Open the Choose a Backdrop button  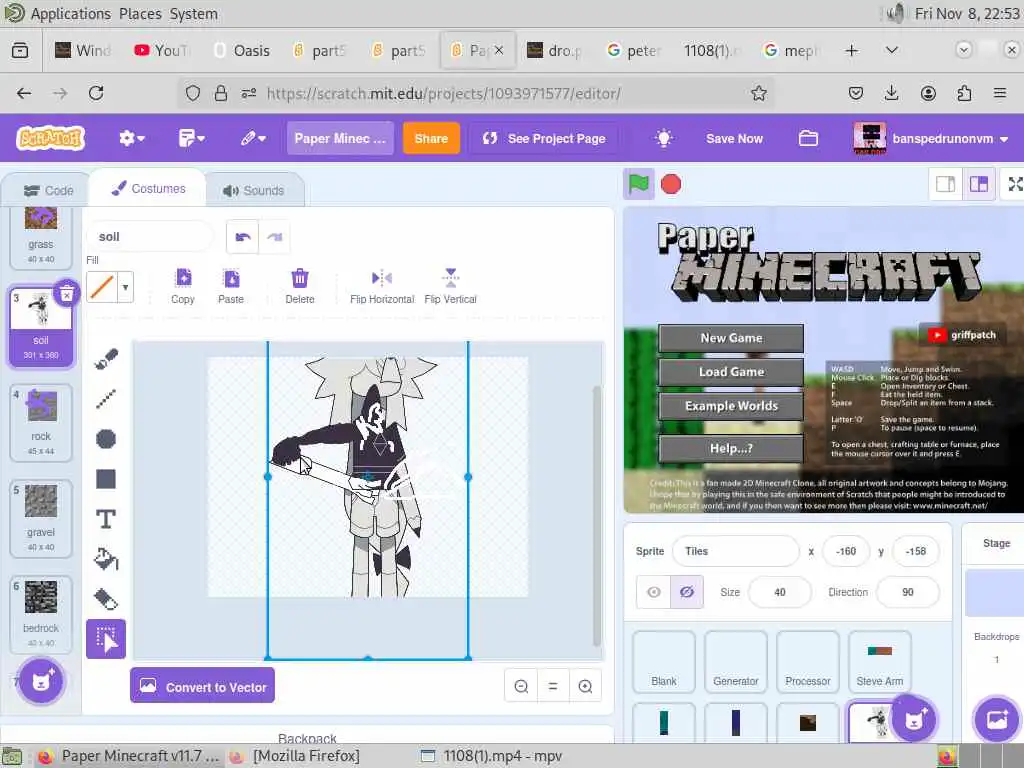tap(997, 719)
